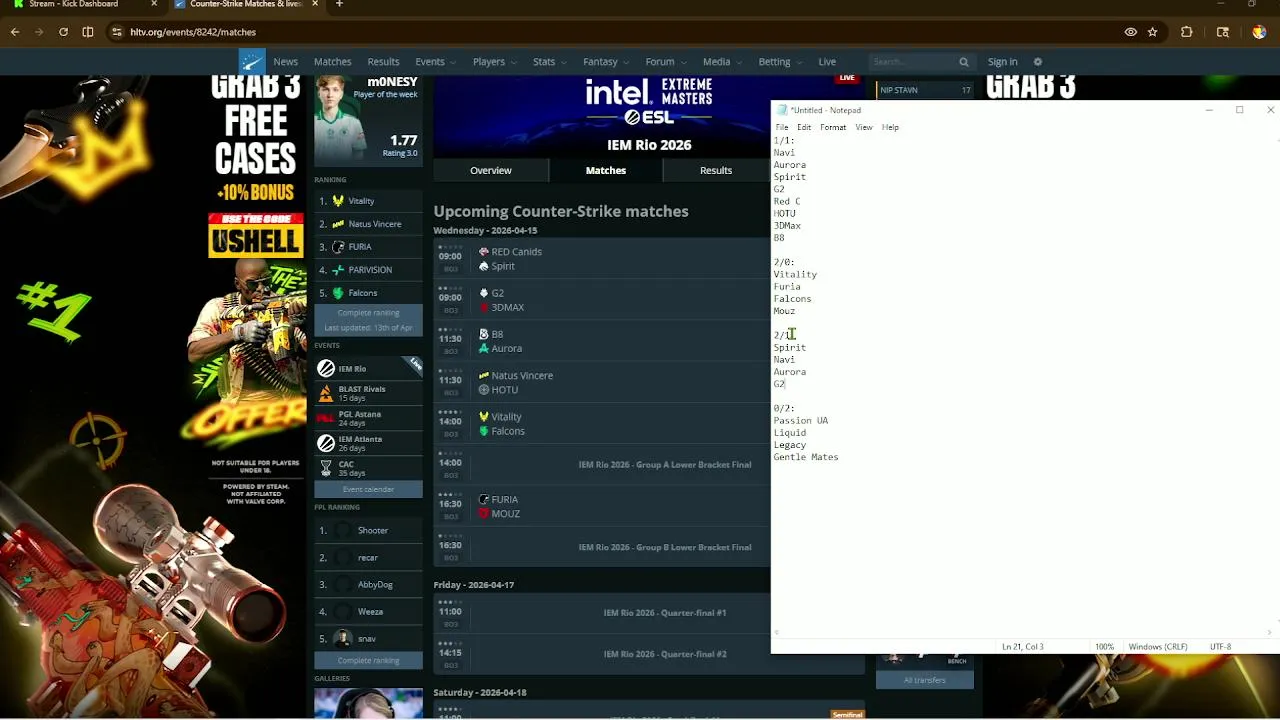Expand the Fantasy dropdown menu
This screenshot has height=720, width=1280.
(606, 62)
